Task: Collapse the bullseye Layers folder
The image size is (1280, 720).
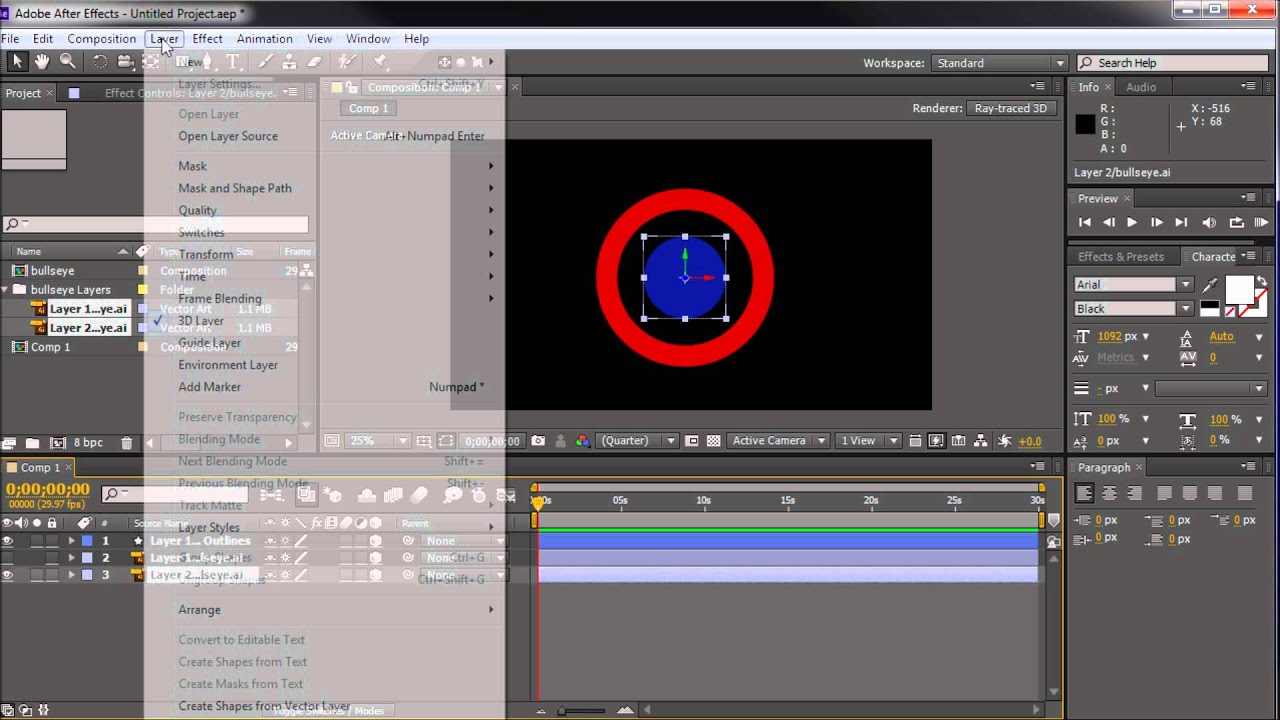Action: 6,290
